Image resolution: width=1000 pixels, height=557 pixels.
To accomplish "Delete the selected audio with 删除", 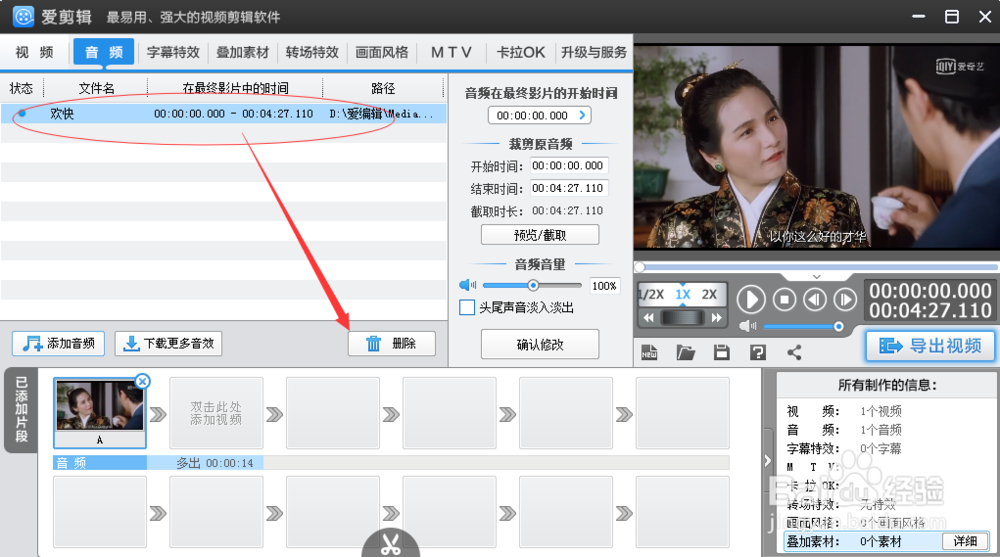I will (392, 343).
